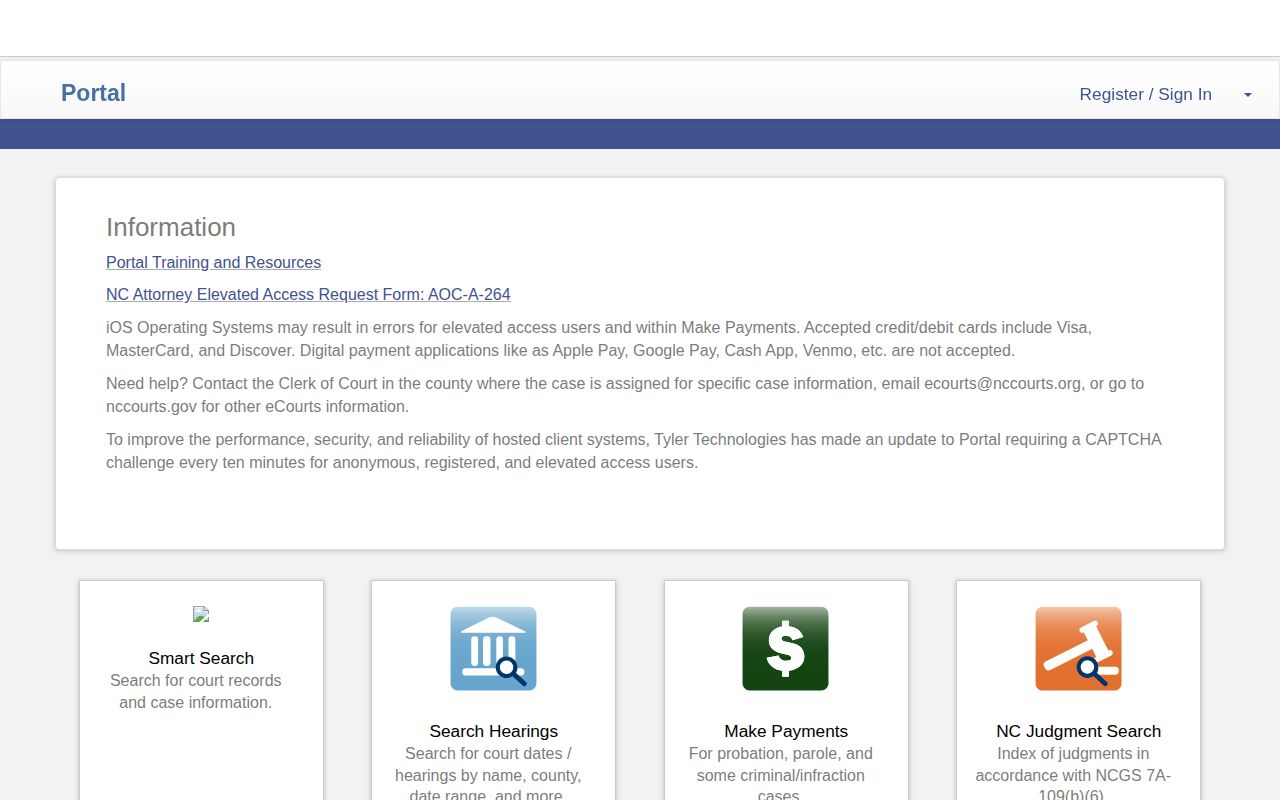The image size is (1280, 800).
Task: Click 'Index of judgments in' description text
Action: [1073, 753]
